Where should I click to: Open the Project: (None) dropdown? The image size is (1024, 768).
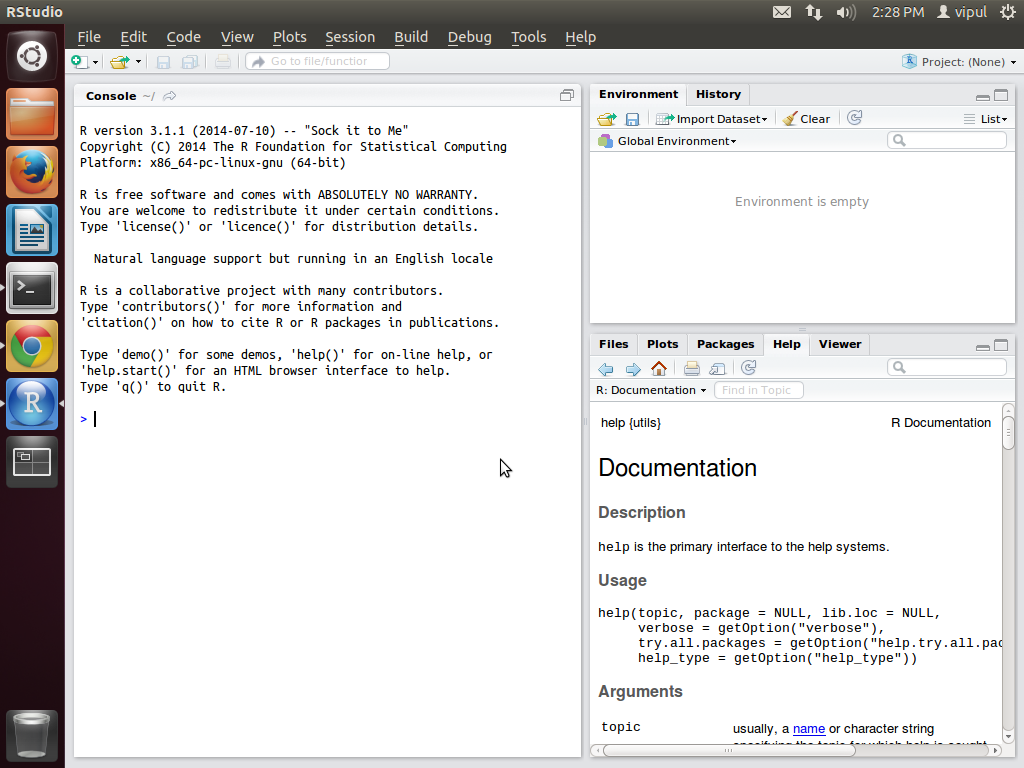[959, 62]
